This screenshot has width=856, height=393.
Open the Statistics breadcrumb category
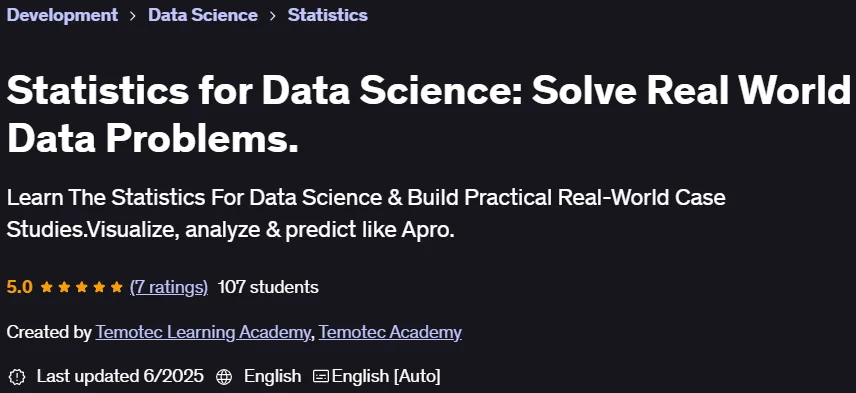click(328, 15)
